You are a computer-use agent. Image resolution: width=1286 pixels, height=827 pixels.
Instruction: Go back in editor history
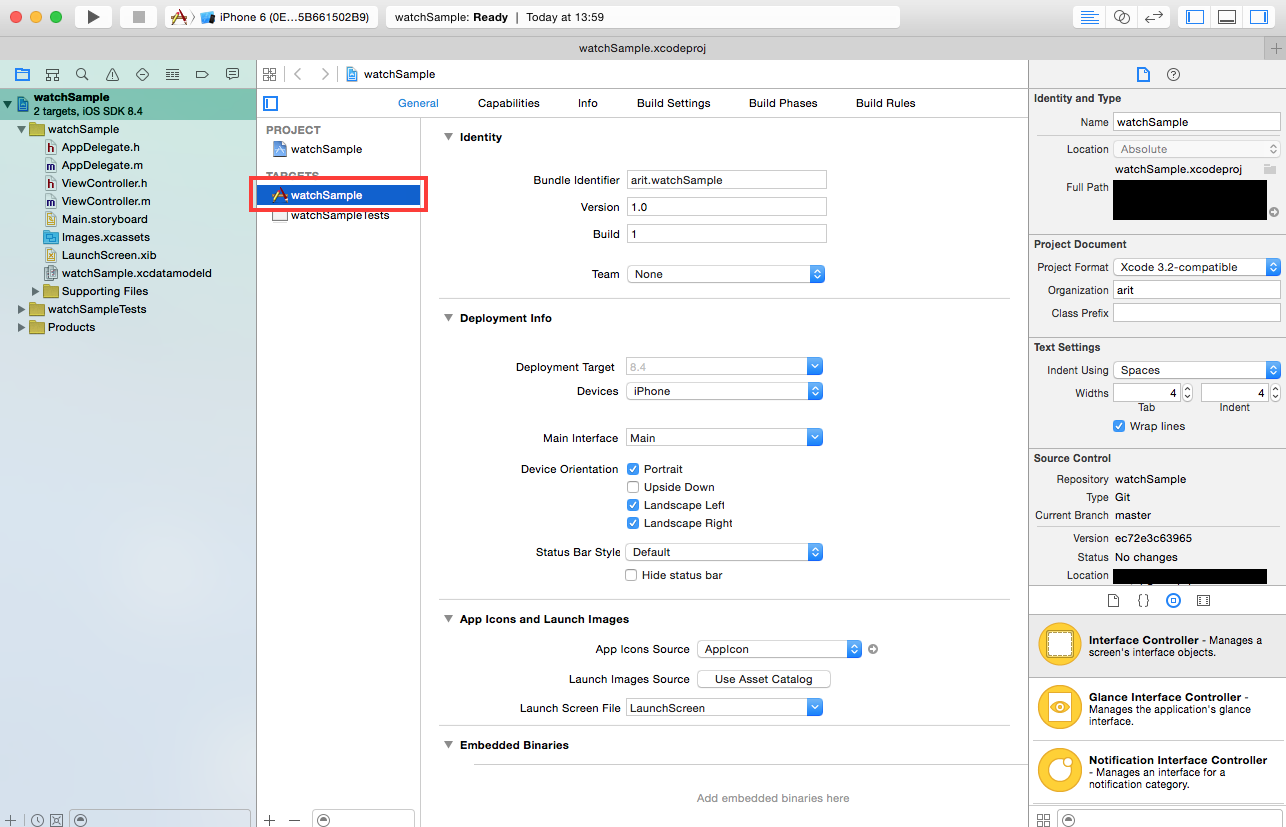pyautogui.click(x=297, y=74)
